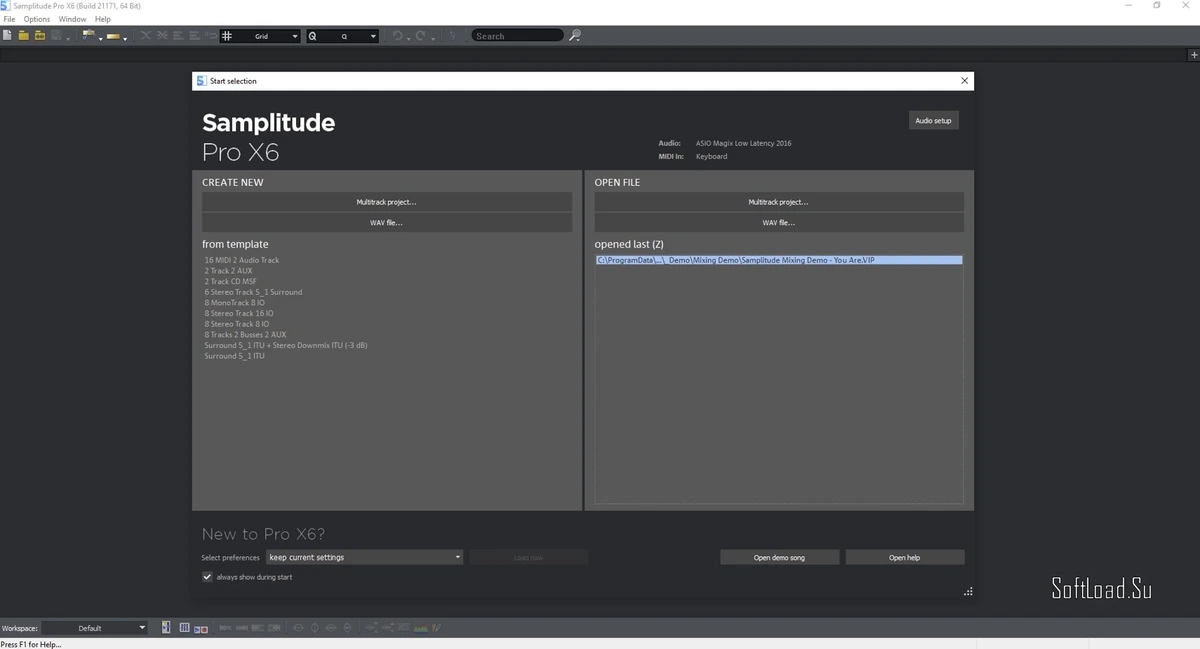Open the Grid mode dropdown
1200x649 pixels.
click(x=295, y=36)
